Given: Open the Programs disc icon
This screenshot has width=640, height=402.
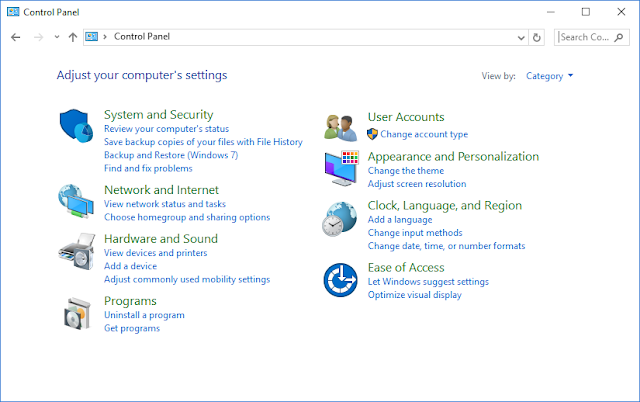Looking at the screenshot, I should (77, 313).
